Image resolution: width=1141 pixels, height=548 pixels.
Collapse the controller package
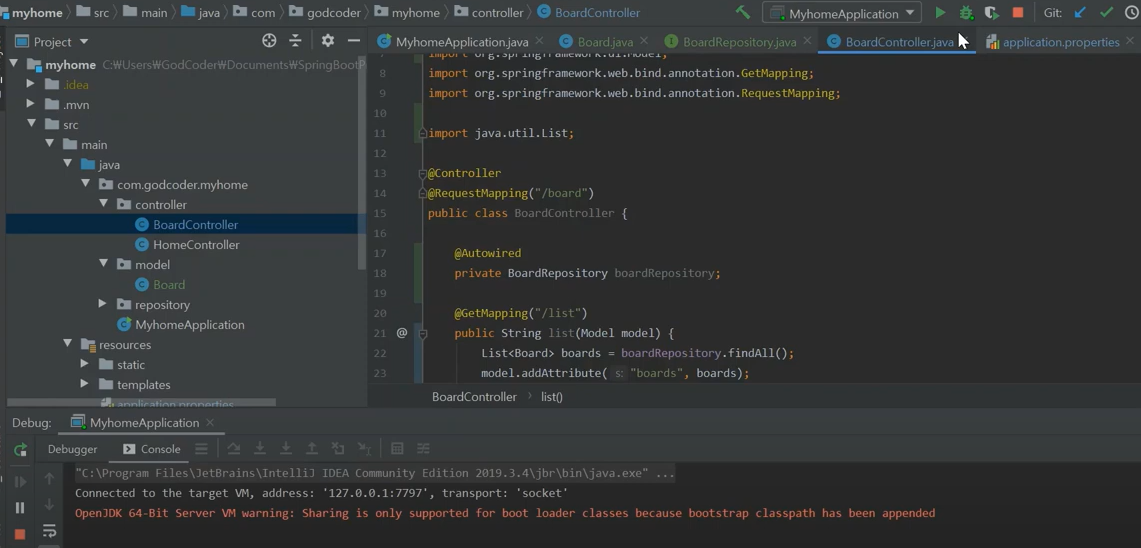pyautogui.click(x=103, y=204)
